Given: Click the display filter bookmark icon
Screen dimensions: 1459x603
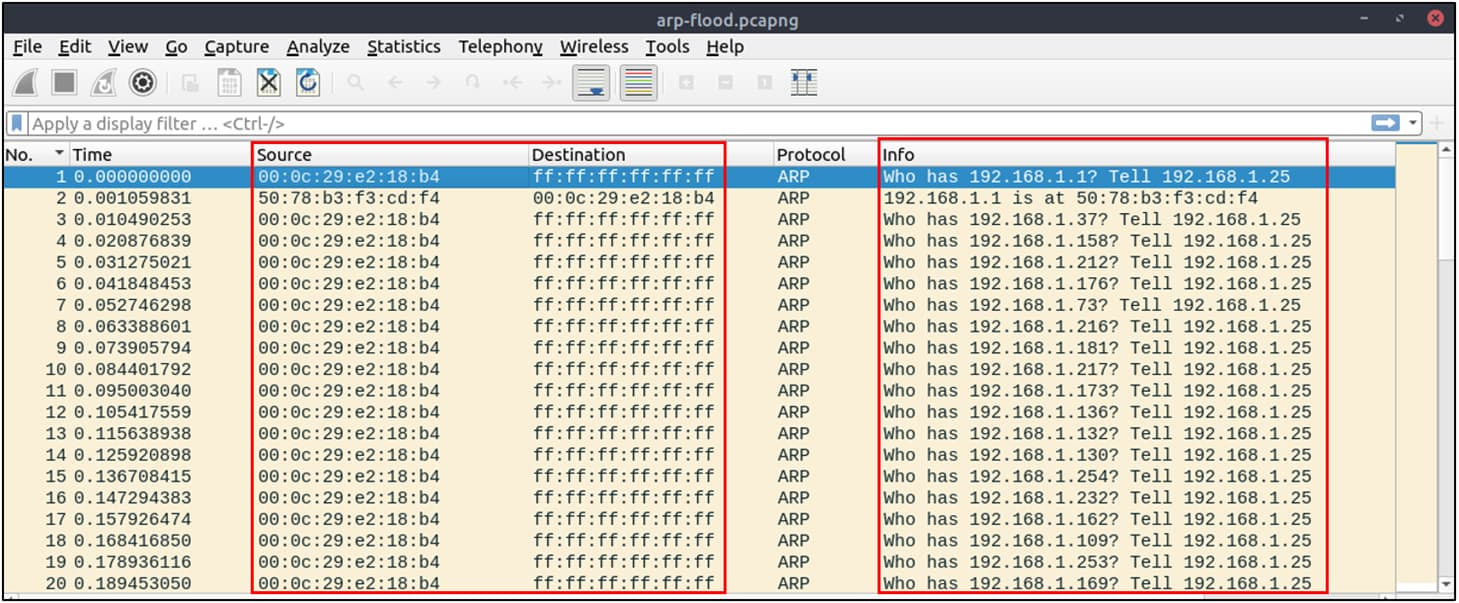Looking at the screenshot, I should click(17, 124).
